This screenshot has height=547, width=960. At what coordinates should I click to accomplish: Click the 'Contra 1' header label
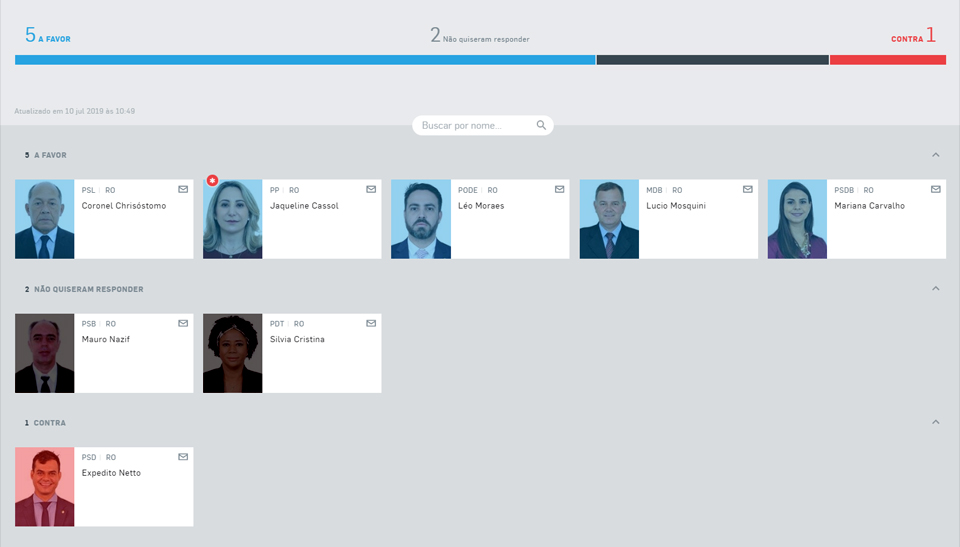(x=913, y=37)
